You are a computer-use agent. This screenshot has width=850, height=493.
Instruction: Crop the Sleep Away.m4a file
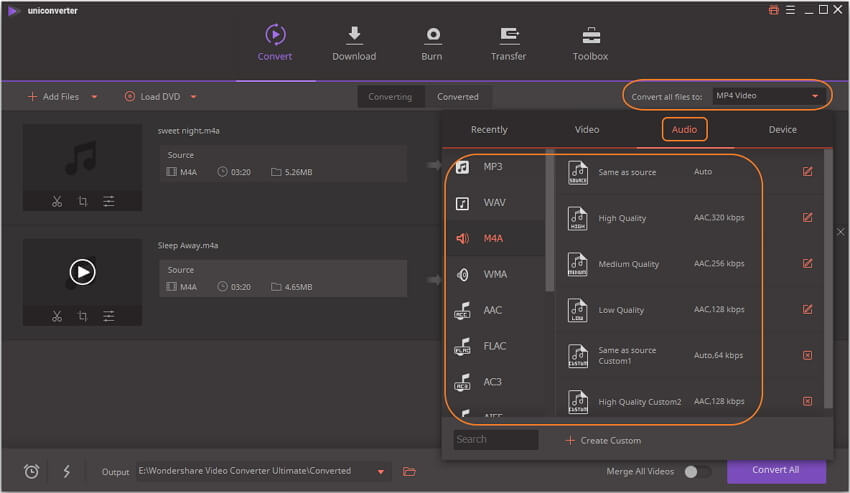click(x=82, y=316)
